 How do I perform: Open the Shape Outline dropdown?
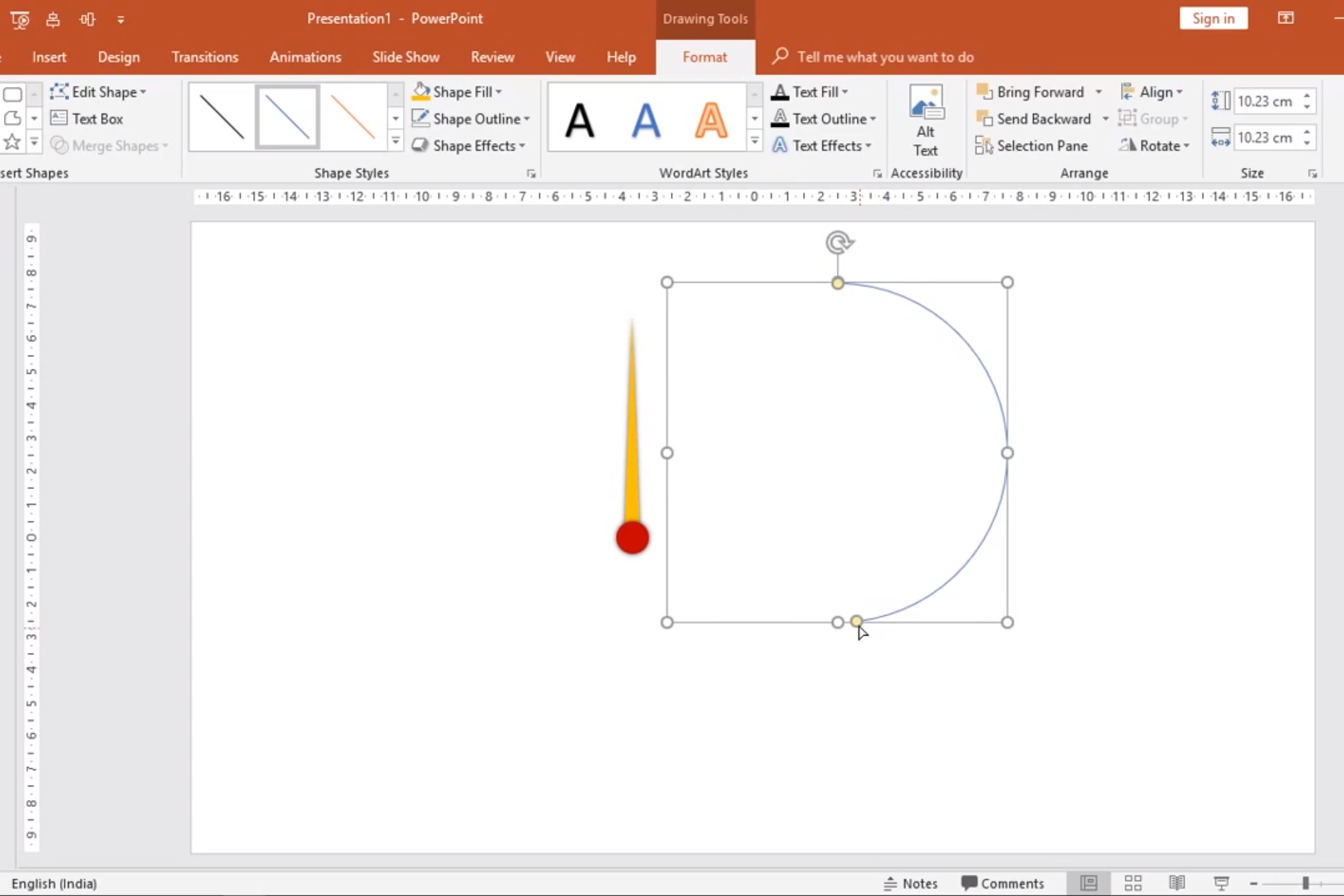[x=527, y=119]
